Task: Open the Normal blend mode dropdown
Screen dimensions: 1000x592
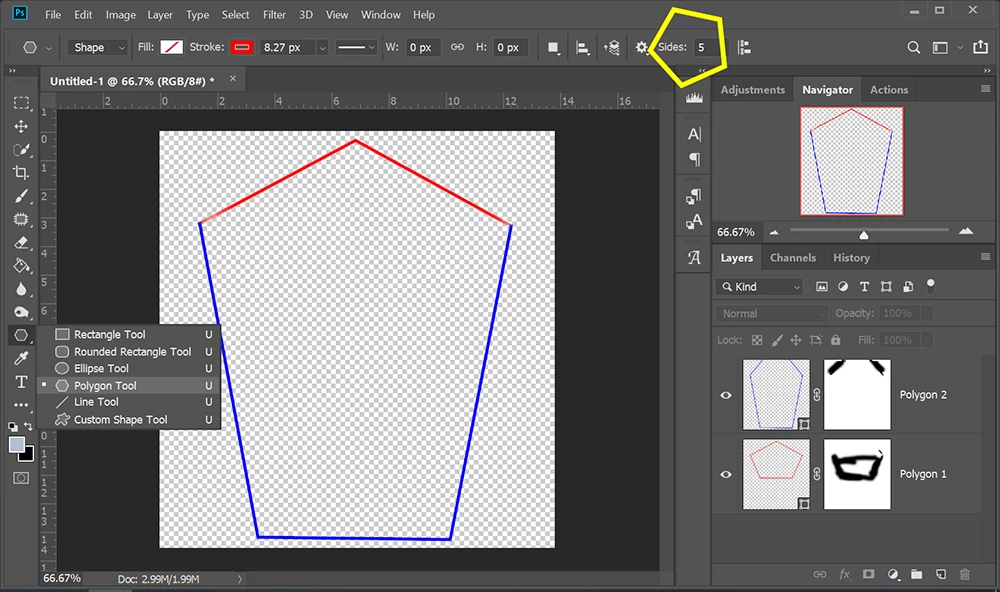Action: click(x=771, y=313)
